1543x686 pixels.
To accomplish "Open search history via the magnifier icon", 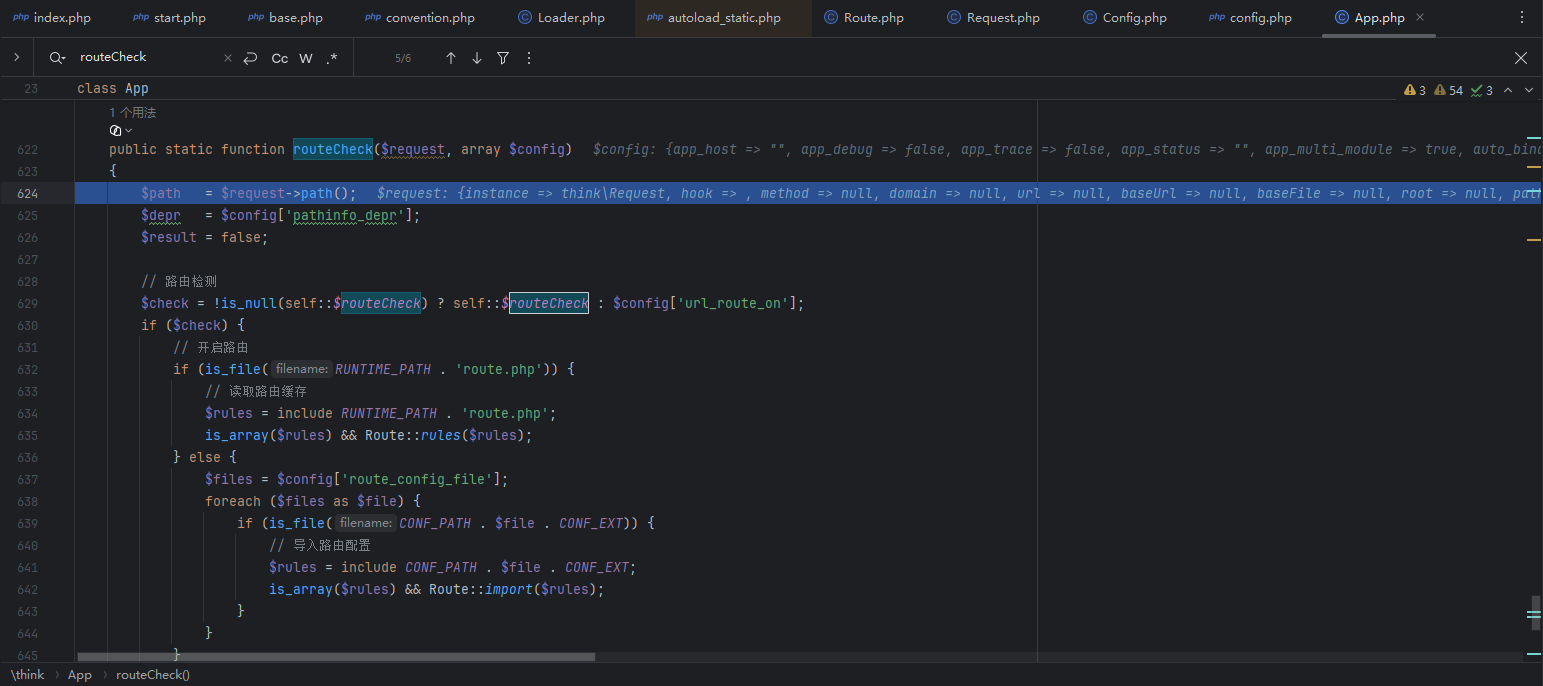I will (57, 58).
